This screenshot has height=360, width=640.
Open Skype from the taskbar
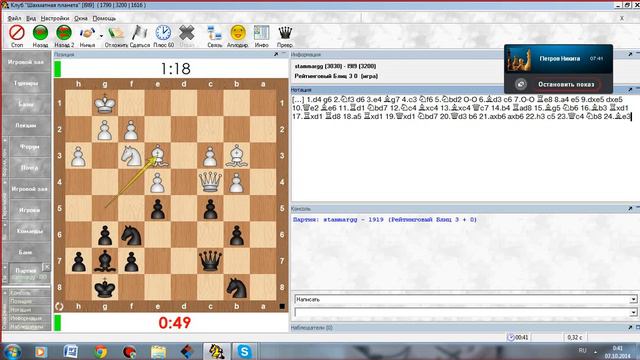244,351
